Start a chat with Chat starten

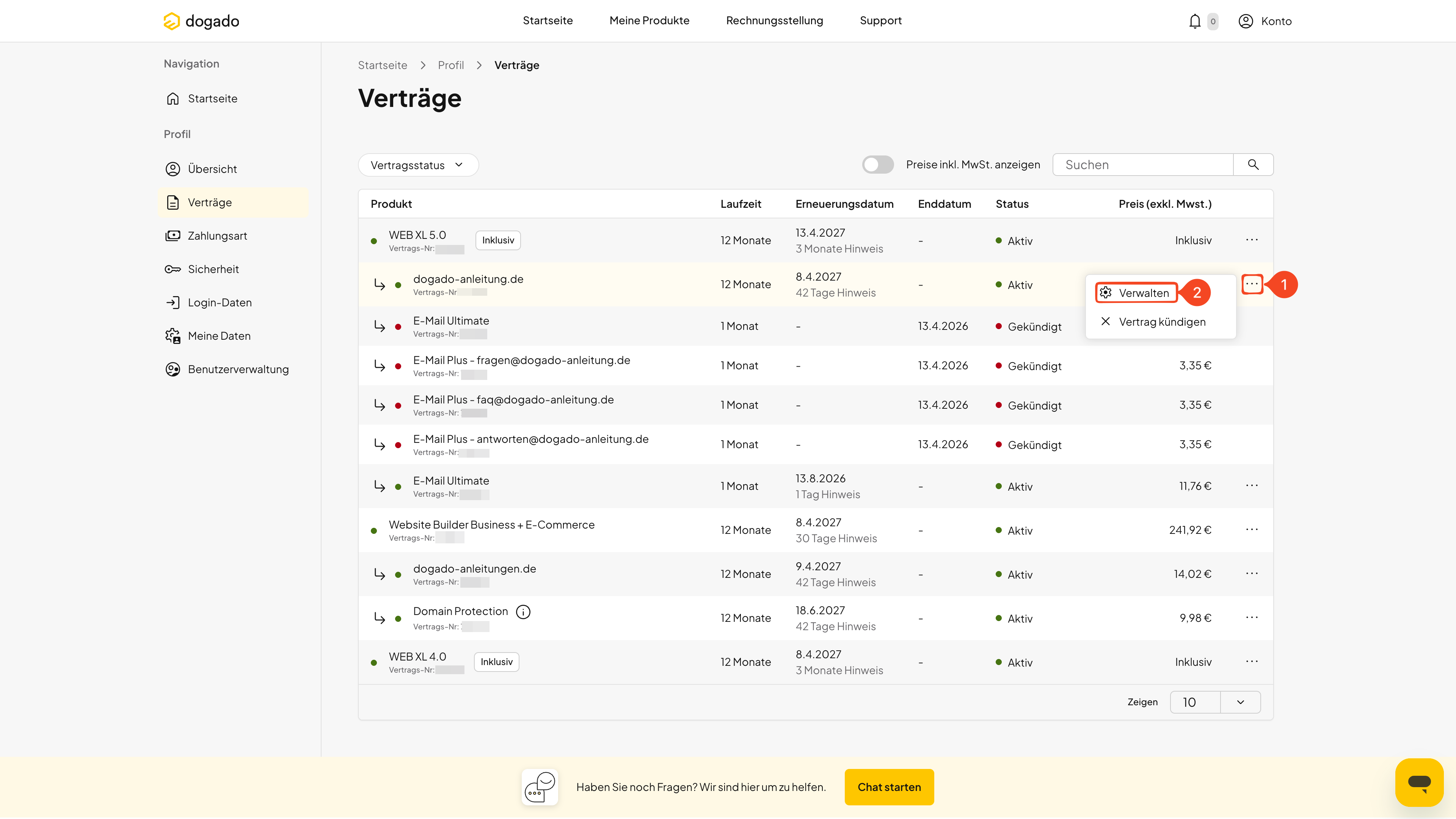[x=889, y=787]
